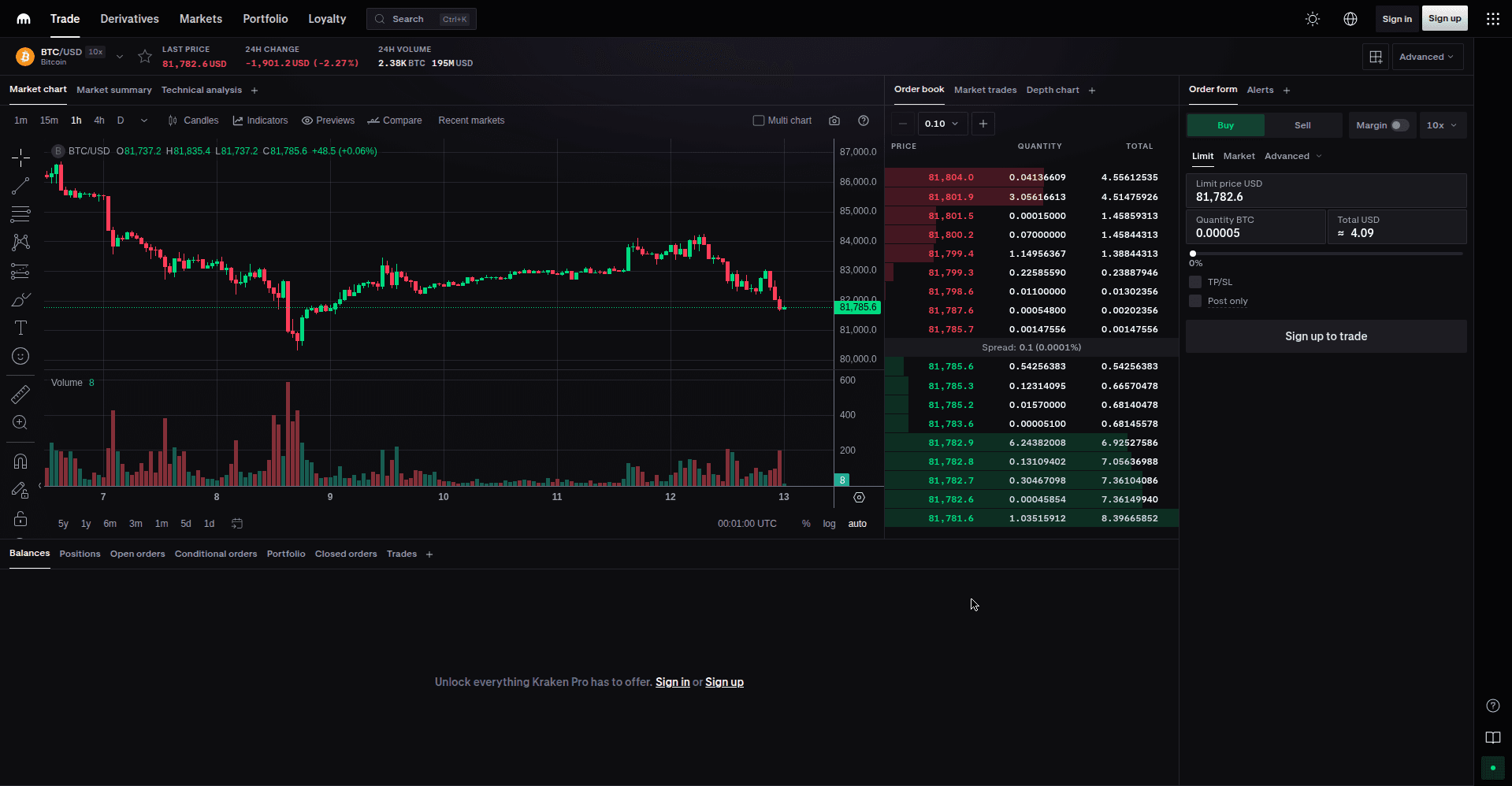Select the Fibonacci retracement tool
This screenshot has width=1512, height=786.
point(20,214)
